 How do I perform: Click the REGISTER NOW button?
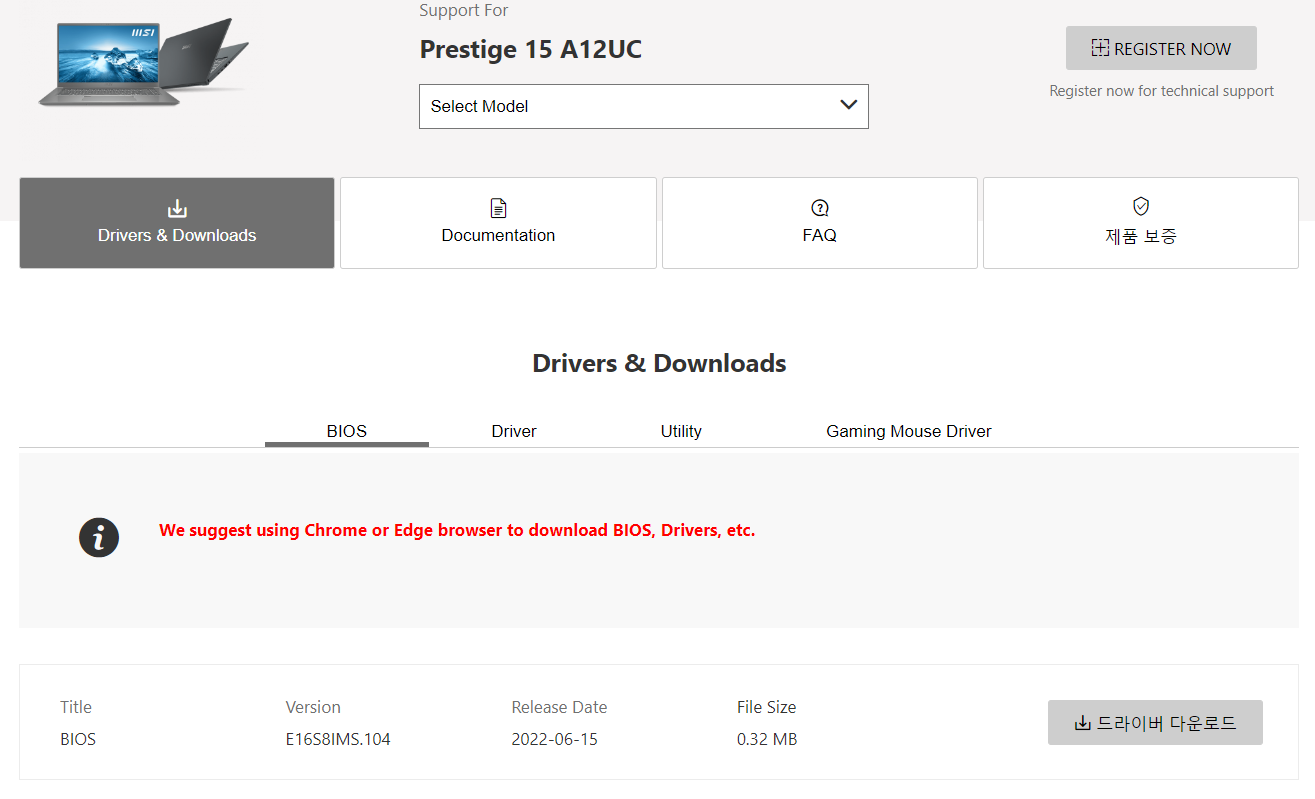[x=1161, y=48]
